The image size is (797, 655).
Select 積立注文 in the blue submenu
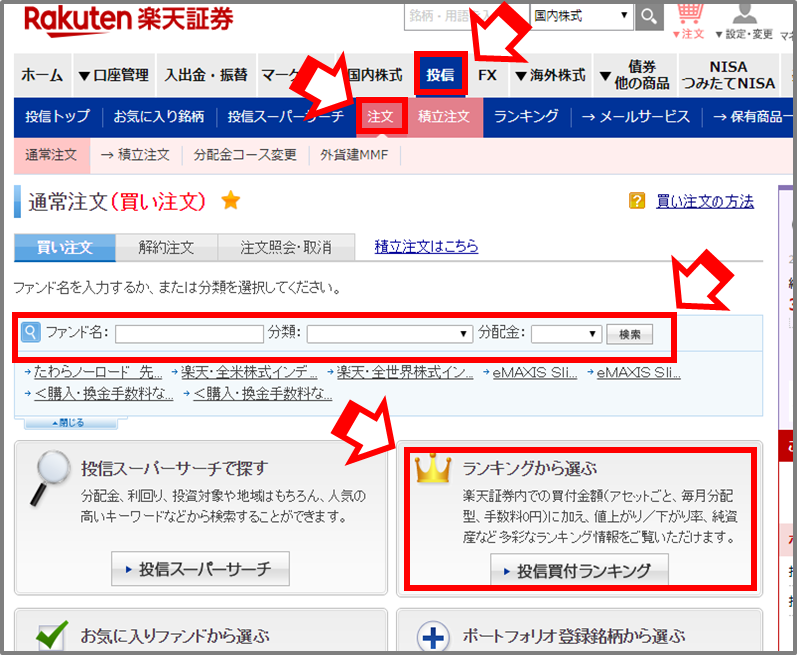[x=444, y=117]
